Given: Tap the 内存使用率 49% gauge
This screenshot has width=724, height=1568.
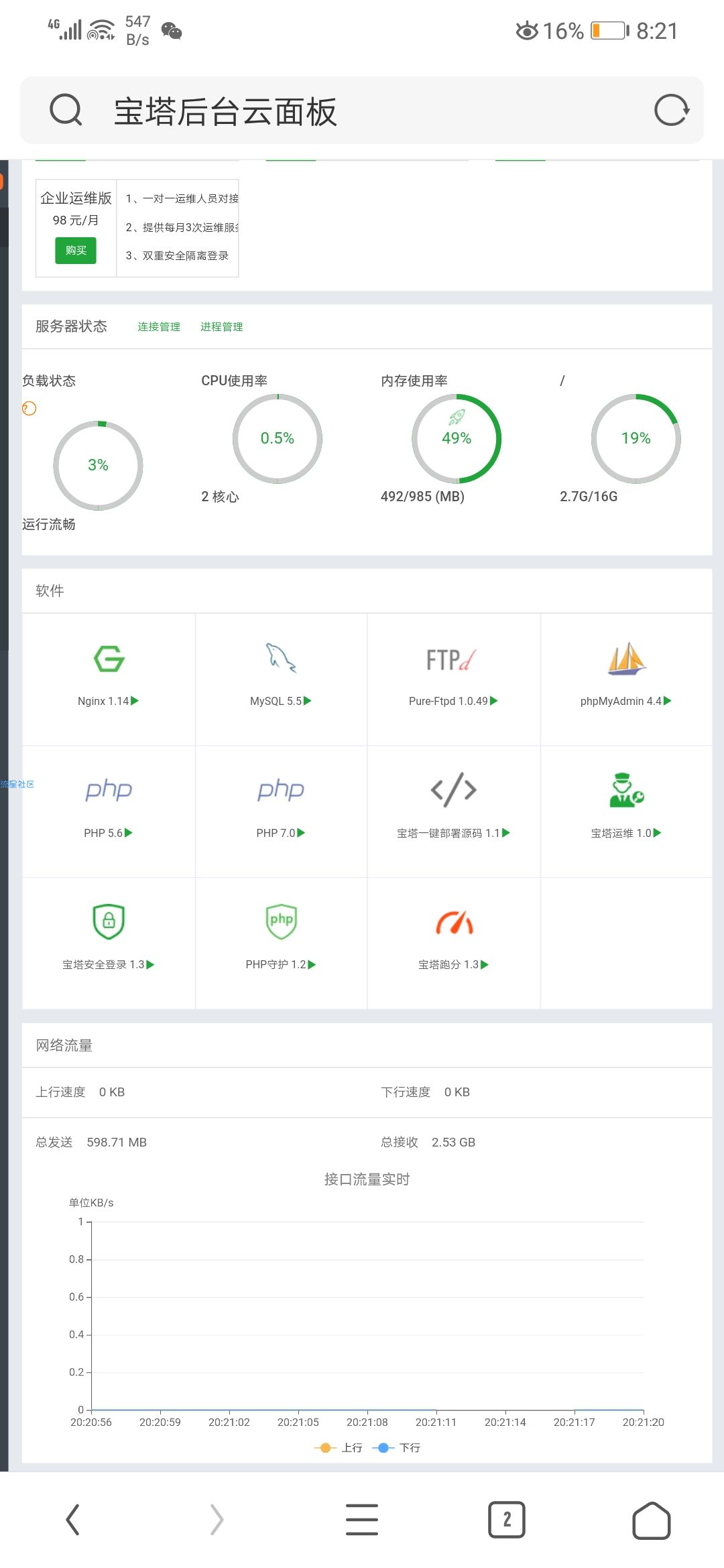Looking at the screenshot, I should (x=457, y=439).
